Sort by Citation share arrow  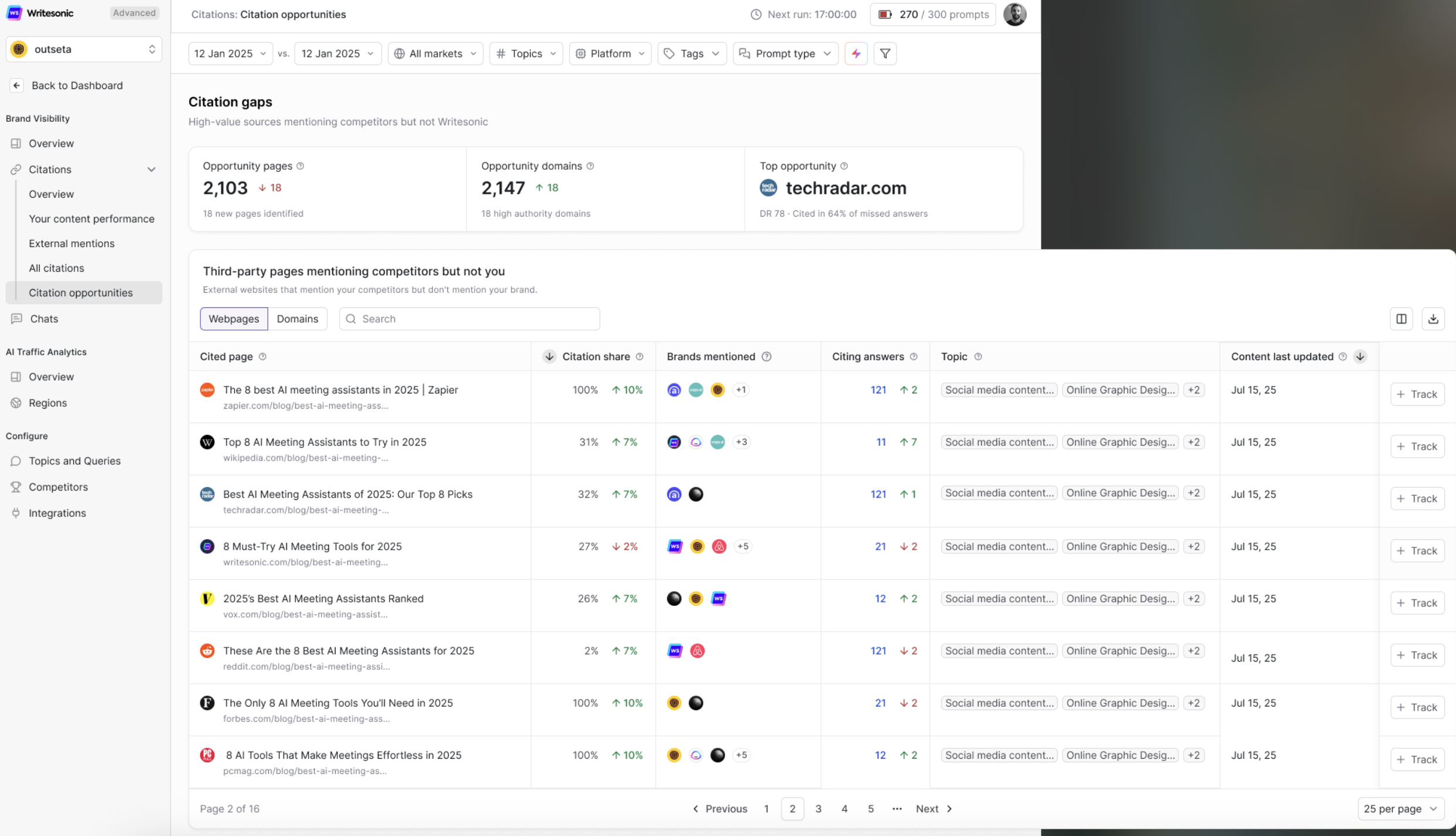(549, 357)
